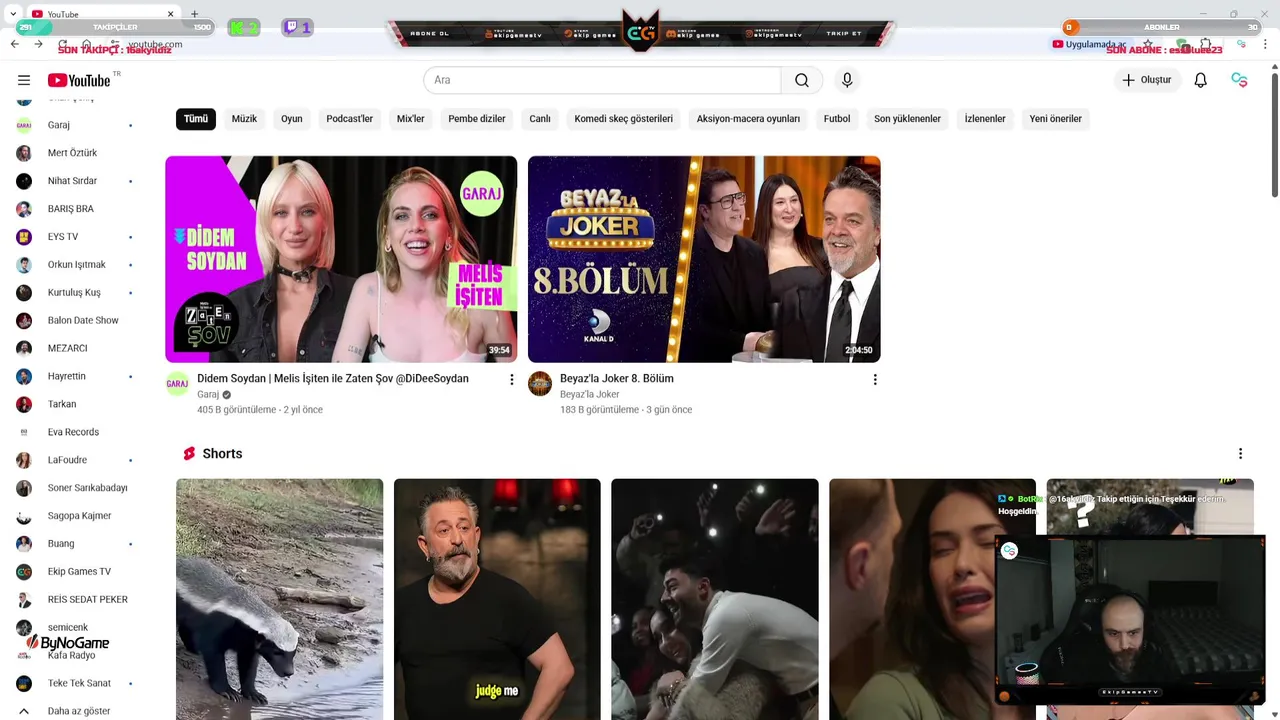Viewport: 1280px width, 720px height.
Task: Close the YouTube browser tab
Action: pos(170,14)
